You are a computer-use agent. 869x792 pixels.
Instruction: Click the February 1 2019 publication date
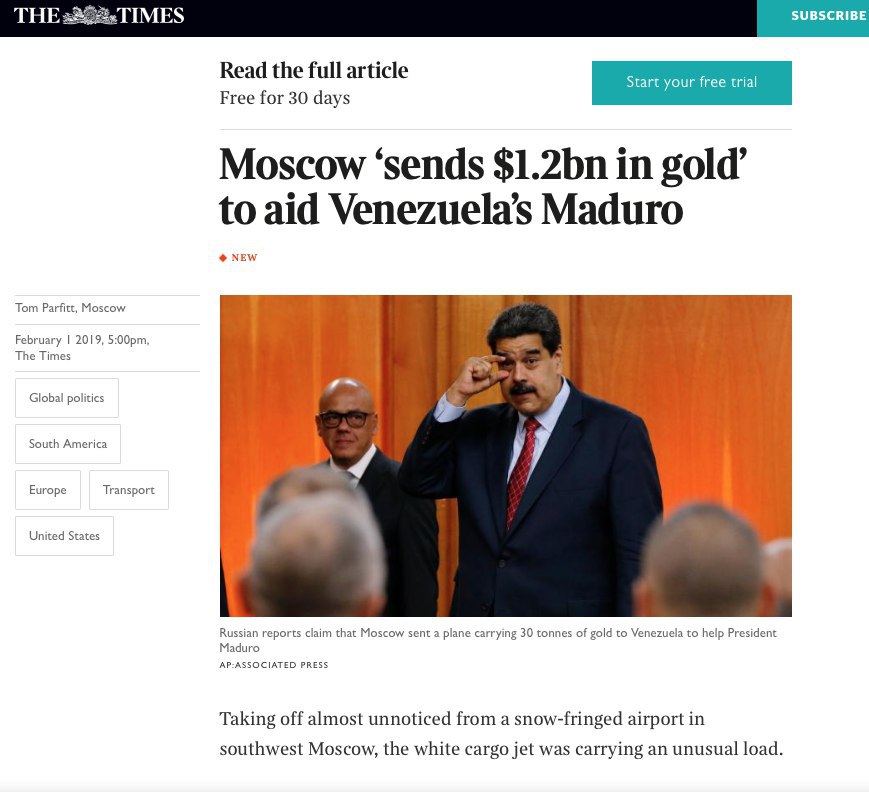[82, 340]
